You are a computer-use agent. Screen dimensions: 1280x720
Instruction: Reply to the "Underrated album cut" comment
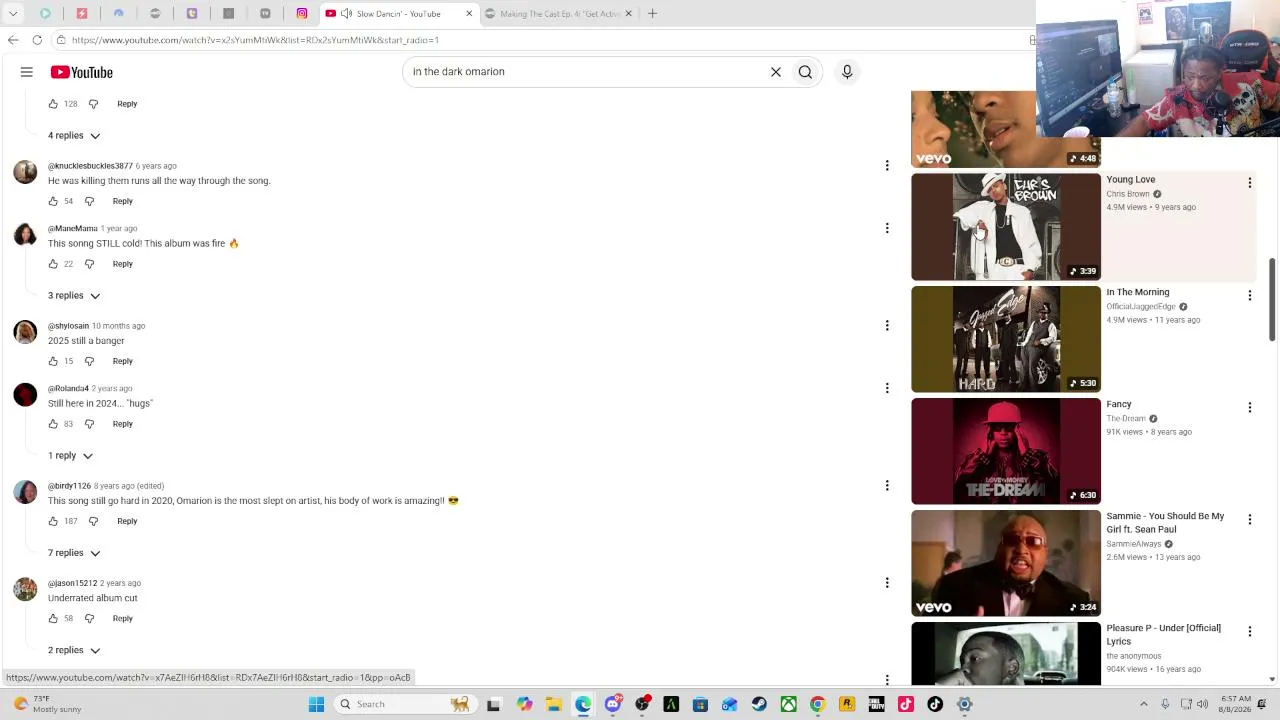pyautogui.click(x=122, y=619)
